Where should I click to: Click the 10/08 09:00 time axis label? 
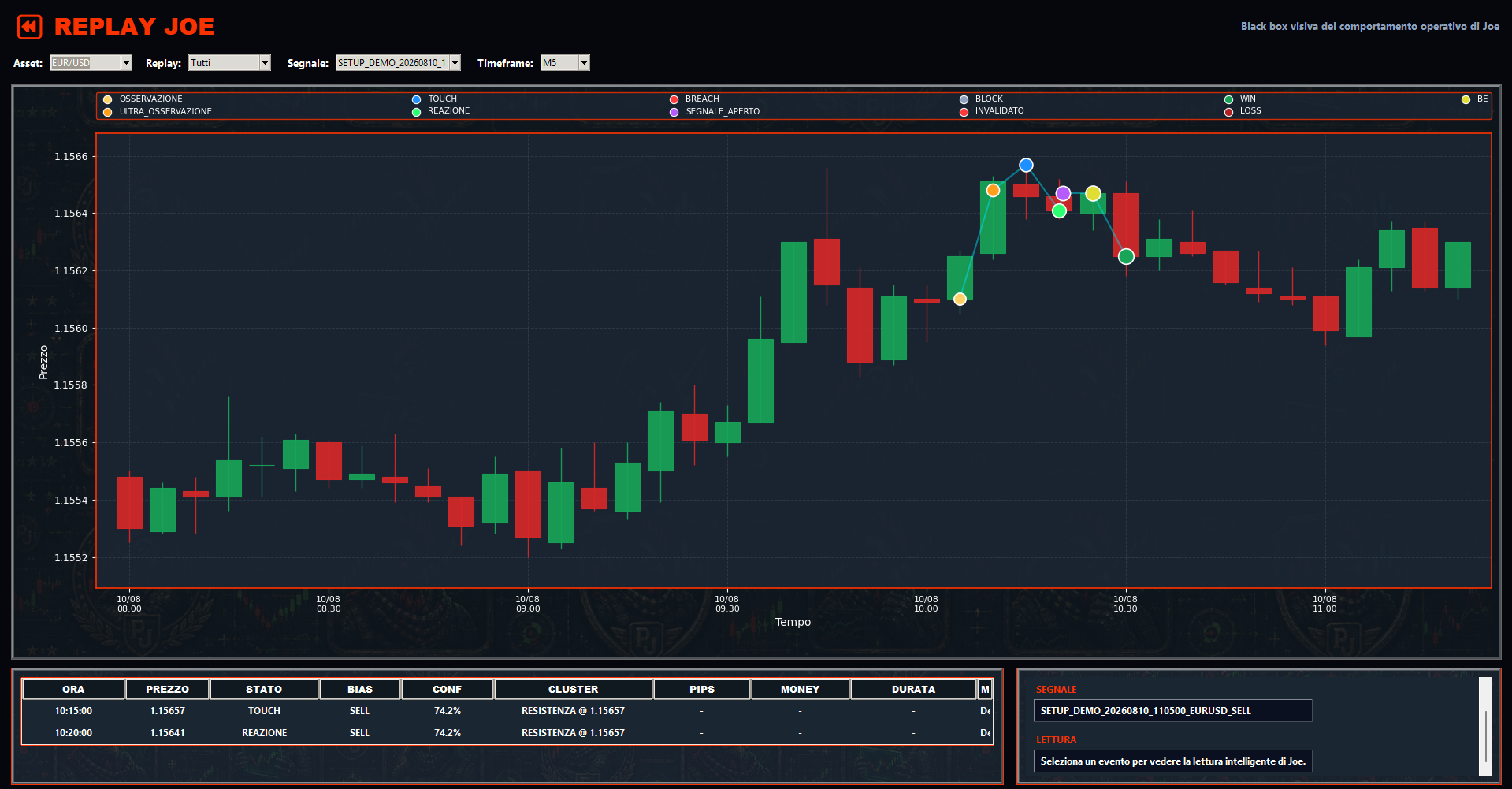pyautogui.click(x=528, y=604)
